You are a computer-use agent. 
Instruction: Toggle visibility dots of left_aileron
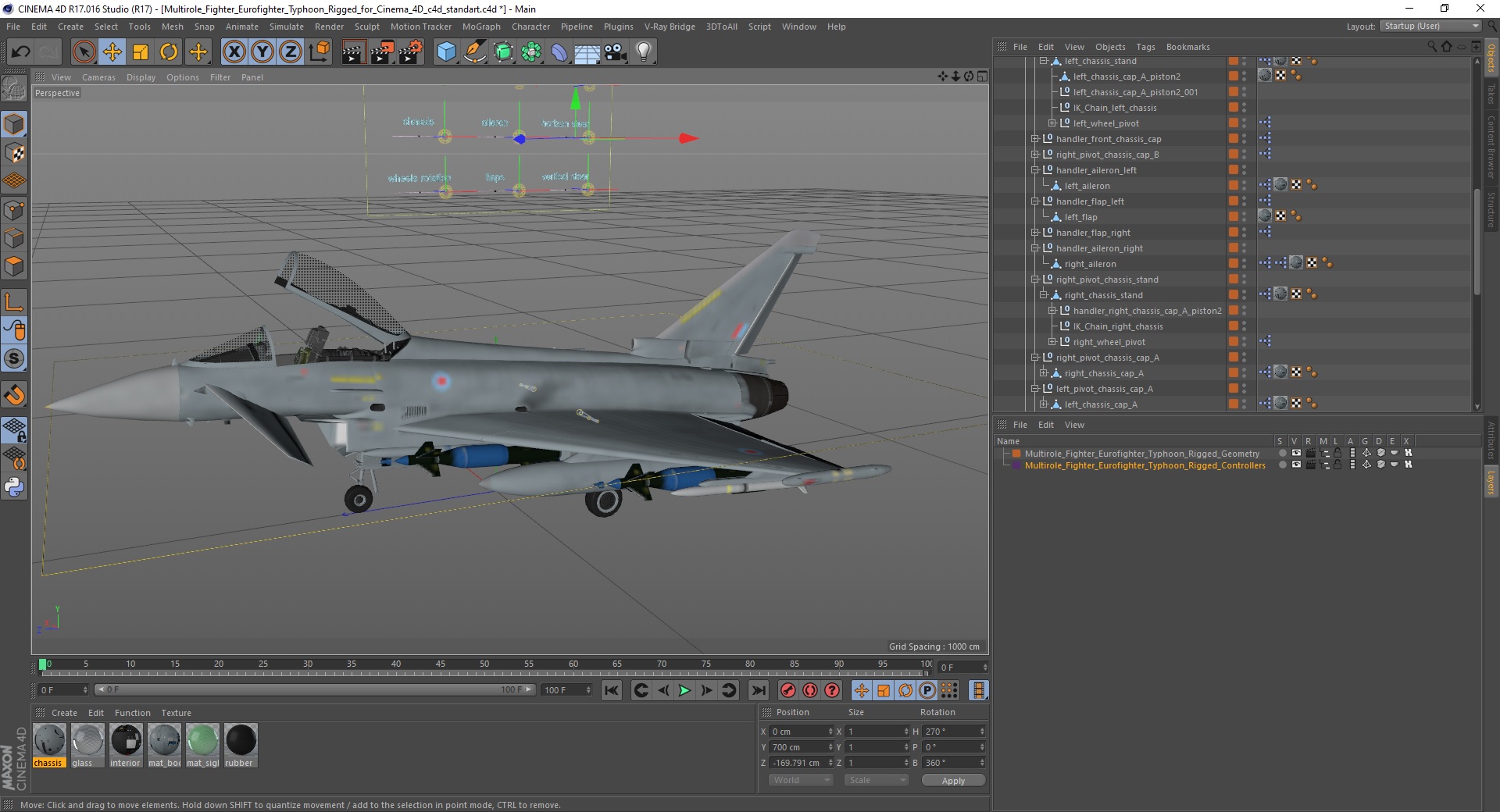[1244, 185]
